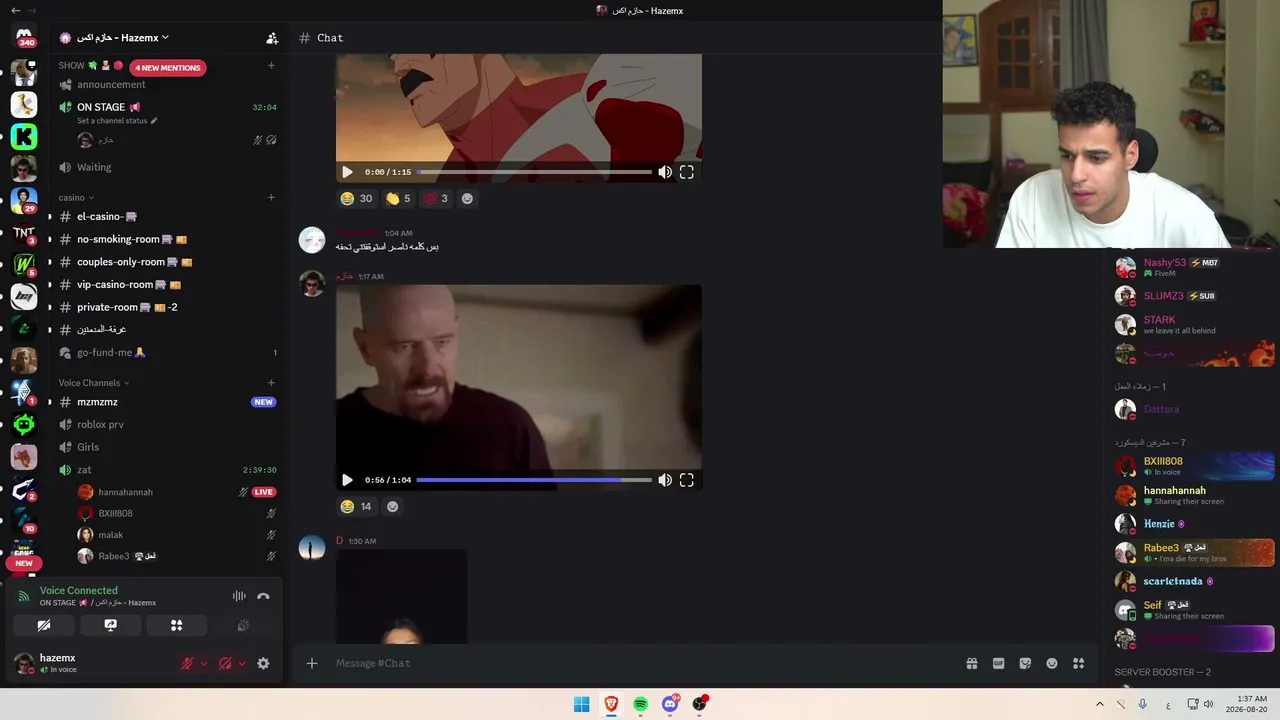Open BXIII808 in member list
Image resolution: width=1280 pixels, height=720 pixels.
point(1194,466)
